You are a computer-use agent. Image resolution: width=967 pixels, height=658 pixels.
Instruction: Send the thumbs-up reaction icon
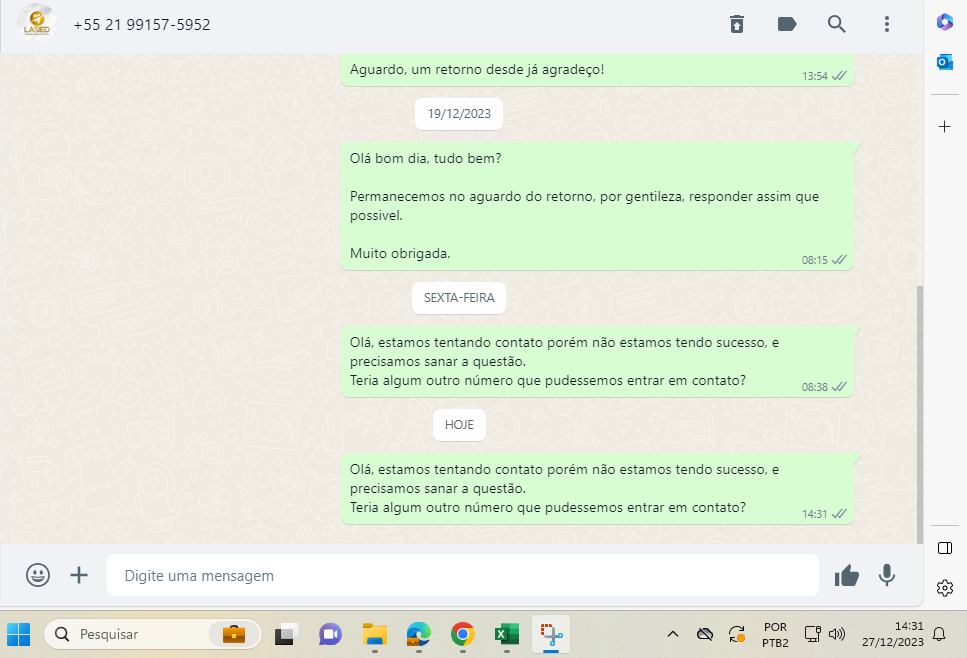847,575
